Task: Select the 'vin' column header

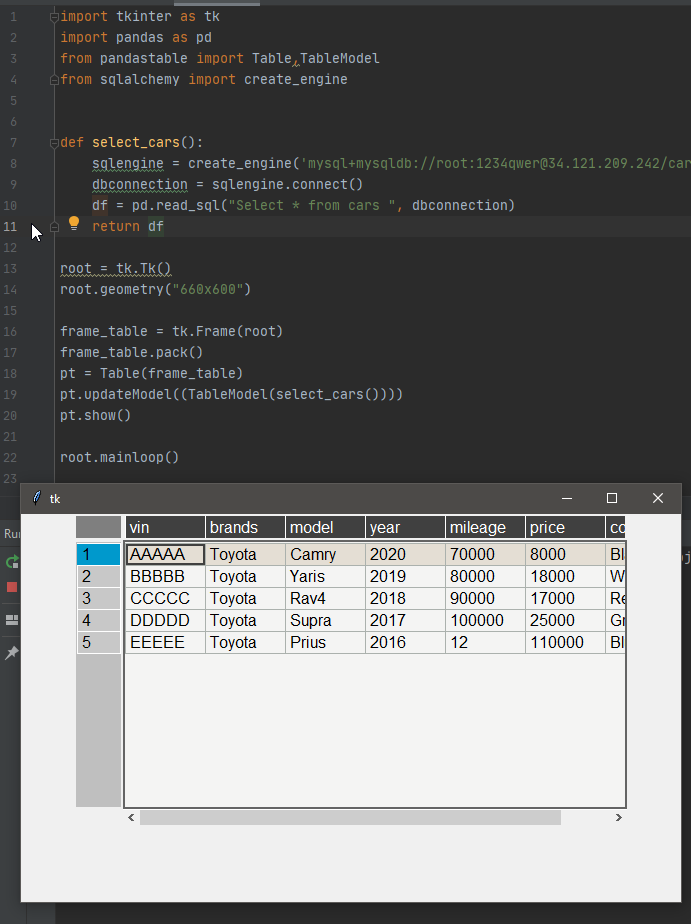Action: [x=165, y=527]
